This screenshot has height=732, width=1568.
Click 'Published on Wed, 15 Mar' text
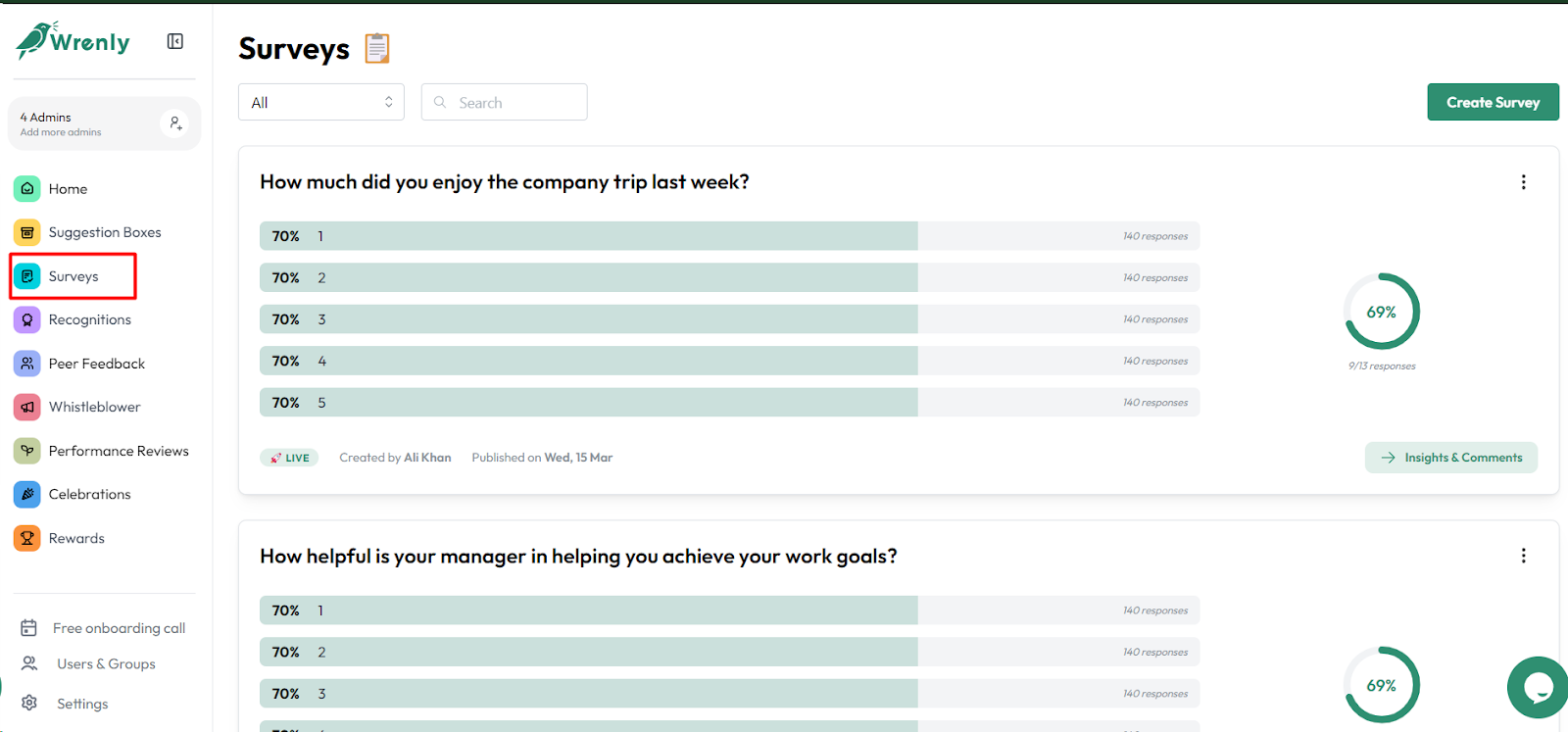coord(542,458)
